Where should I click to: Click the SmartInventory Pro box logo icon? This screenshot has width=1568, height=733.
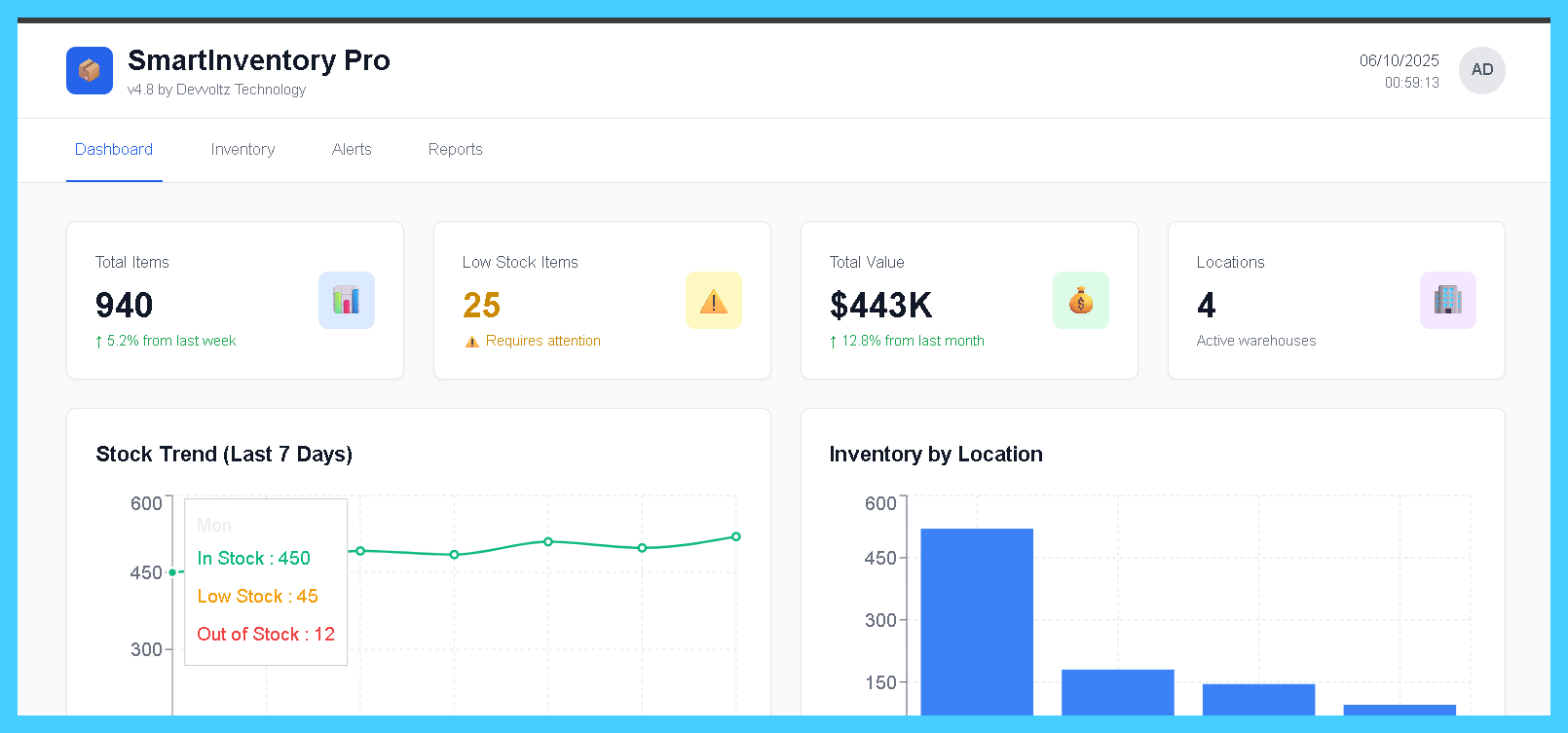coord(90,71)
